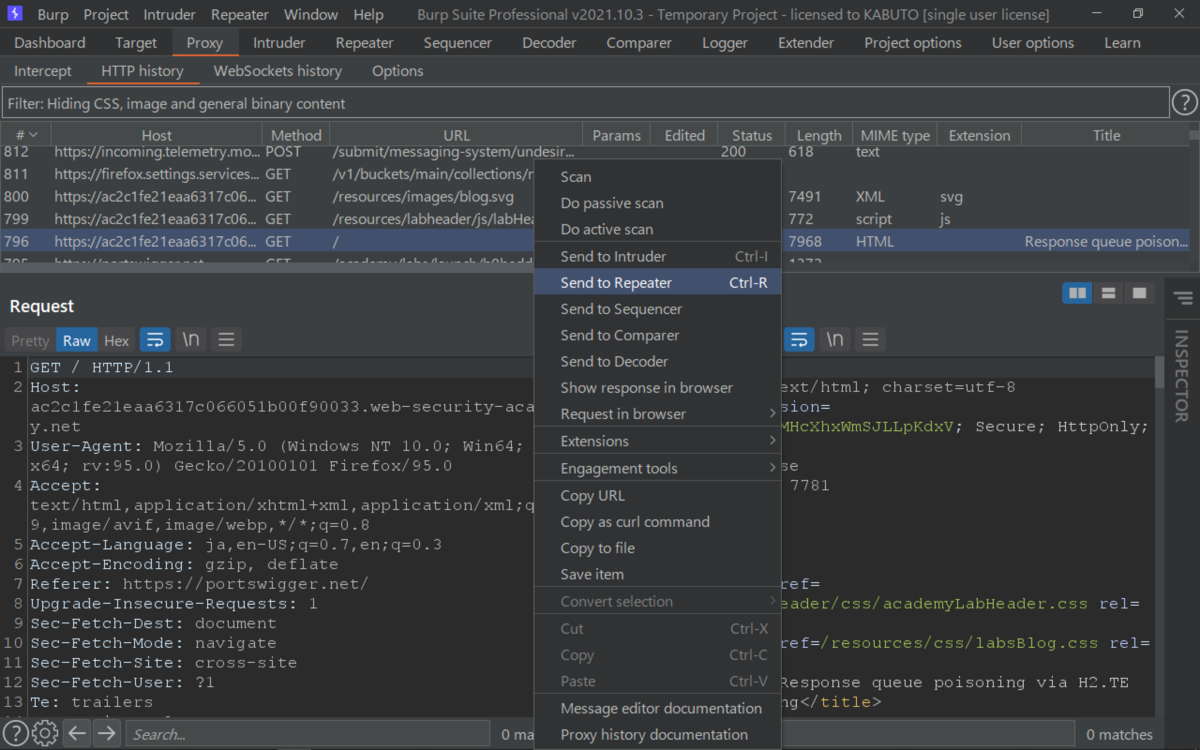Image resolution: width=1200 pixels, height=750 pixels.
Task: Focus the request Search field
Action: click(308, 734)
